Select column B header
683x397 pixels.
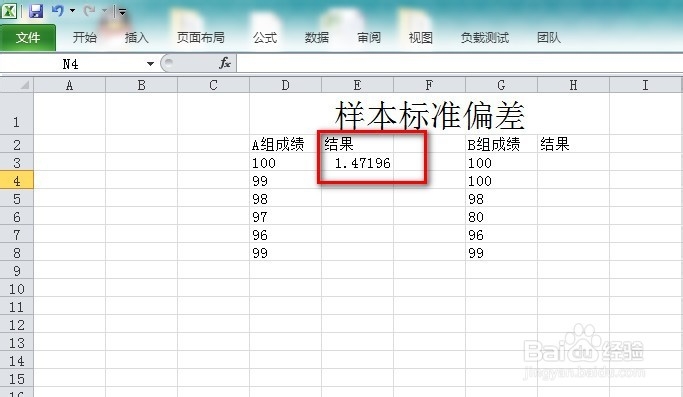point(142,85)
